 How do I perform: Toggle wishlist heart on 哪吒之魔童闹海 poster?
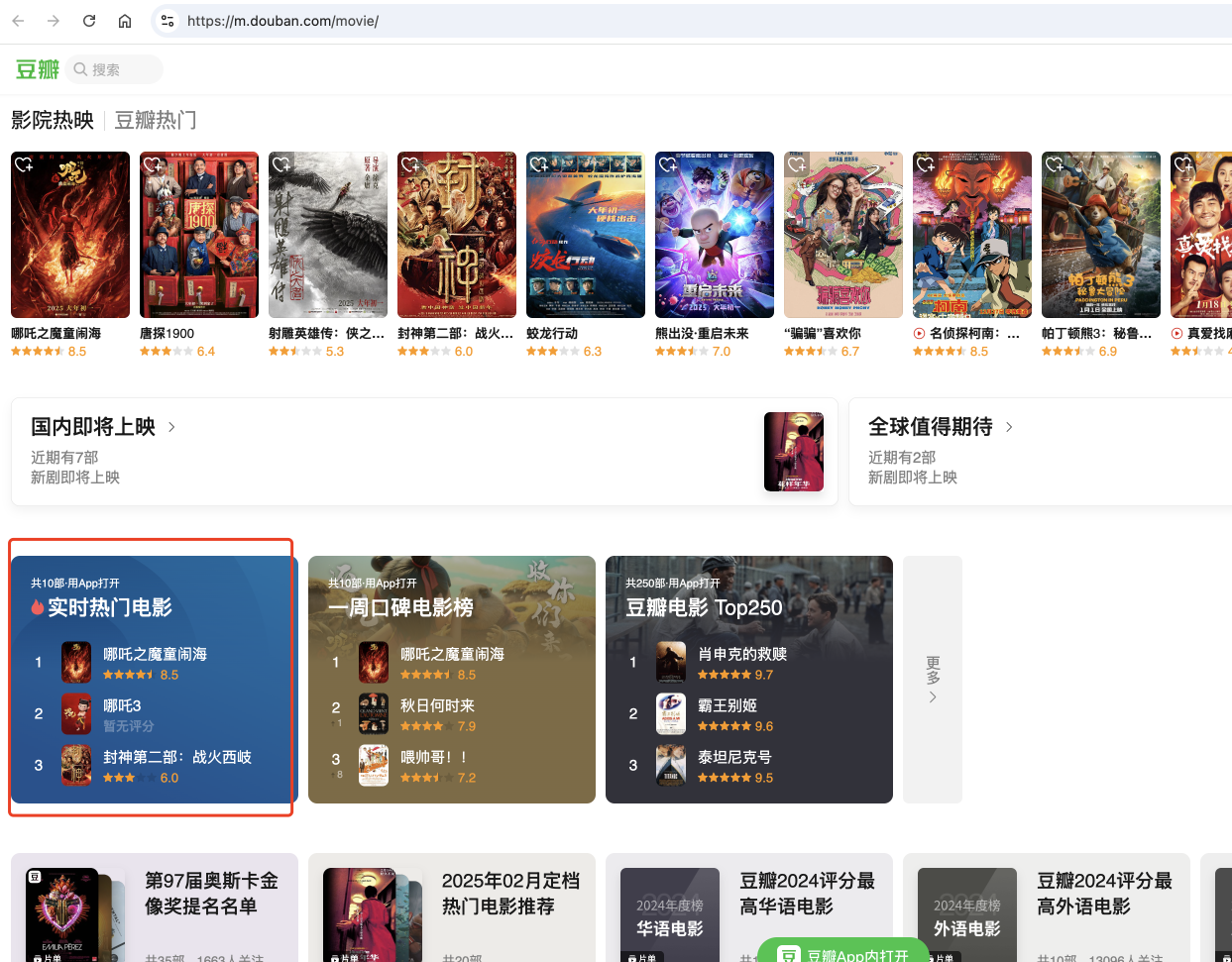(x=24, y=164)
